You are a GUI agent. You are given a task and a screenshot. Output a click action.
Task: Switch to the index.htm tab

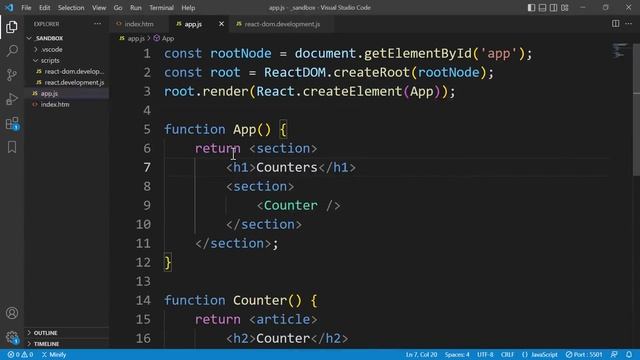click(139, 24)
